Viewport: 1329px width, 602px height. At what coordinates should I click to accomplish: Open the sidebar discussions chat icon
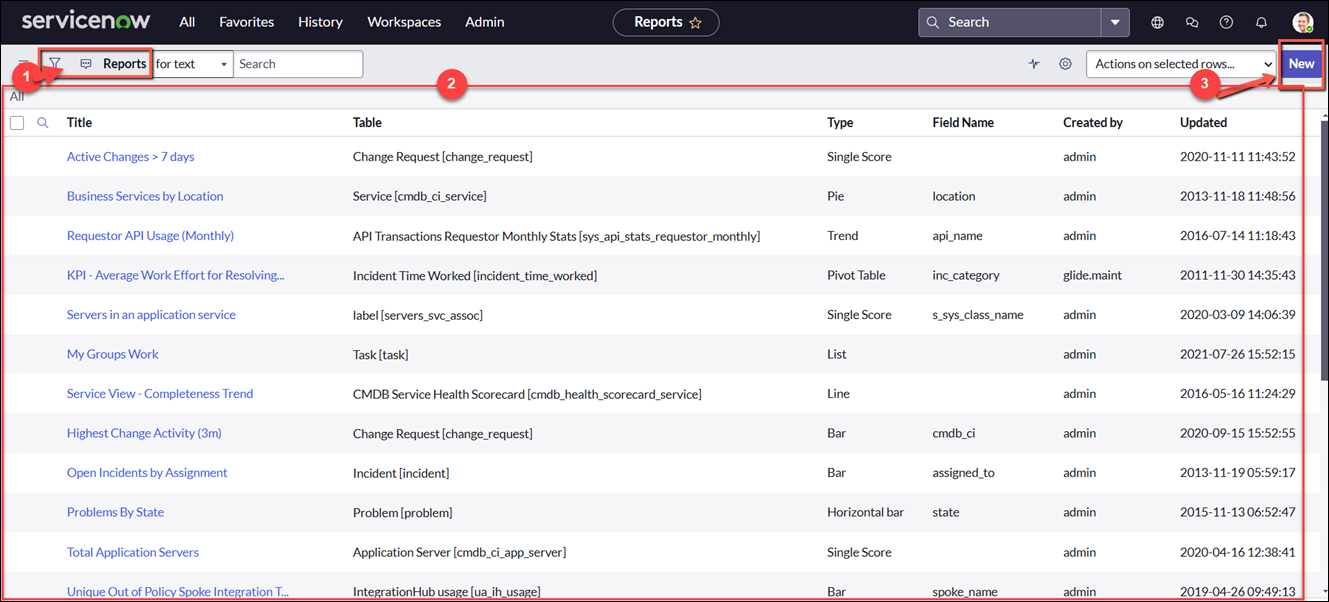pos(1191,22)
